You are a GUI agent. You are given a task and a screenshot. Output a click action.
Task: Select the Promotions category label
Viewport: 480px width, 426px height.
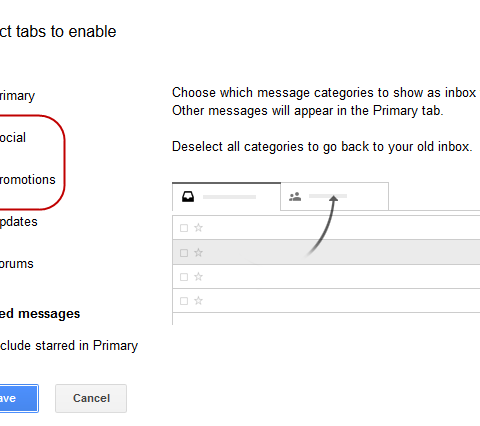(x=27, y=180)
